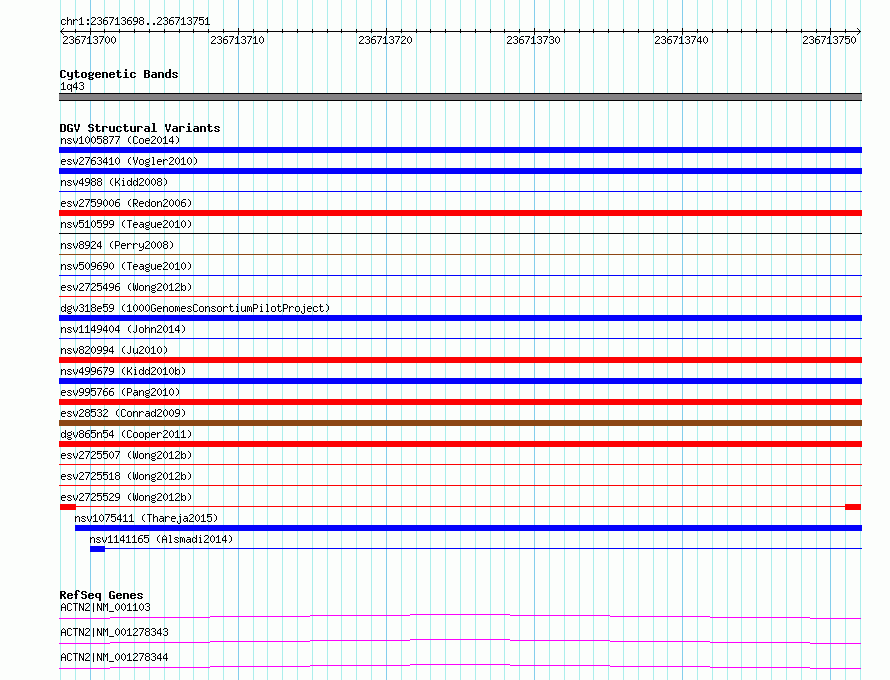Click the gray 1q43 cytogenetic band bar
This screenshot has height=680, width=890.
coord(460,97)
